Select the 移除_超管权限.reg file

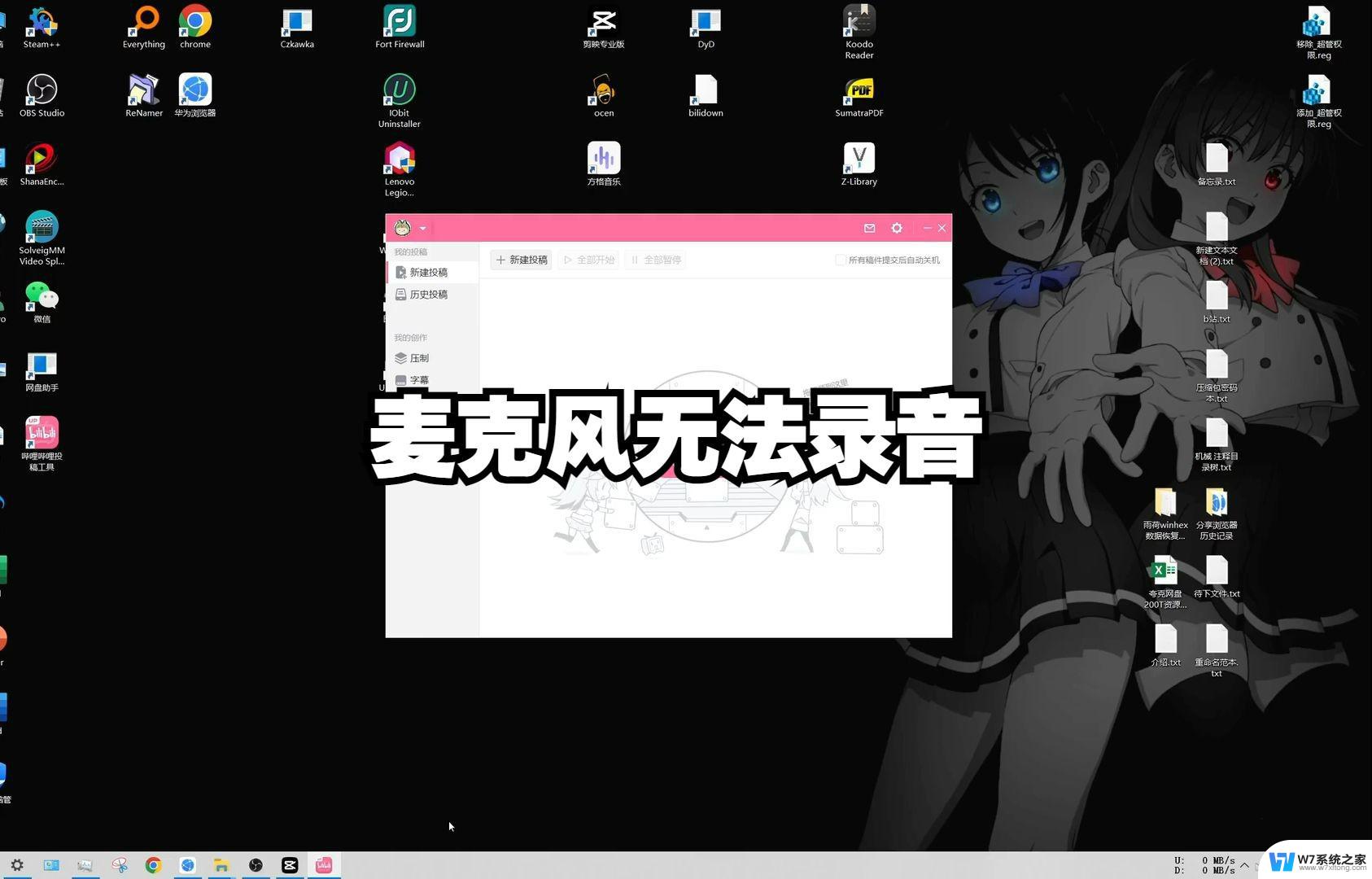pyautogui.click(x=1318, y=33)
